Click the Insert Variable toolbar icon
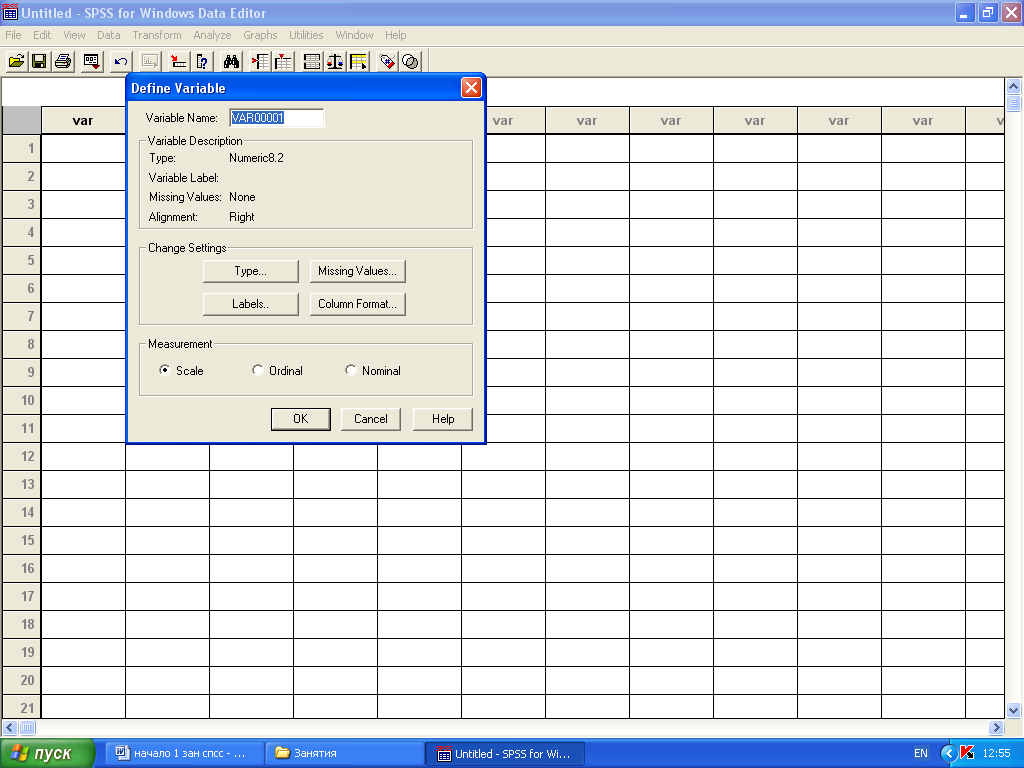Image resolution: width=1024 pixels, height=768 pixels. tap(283, 61)
